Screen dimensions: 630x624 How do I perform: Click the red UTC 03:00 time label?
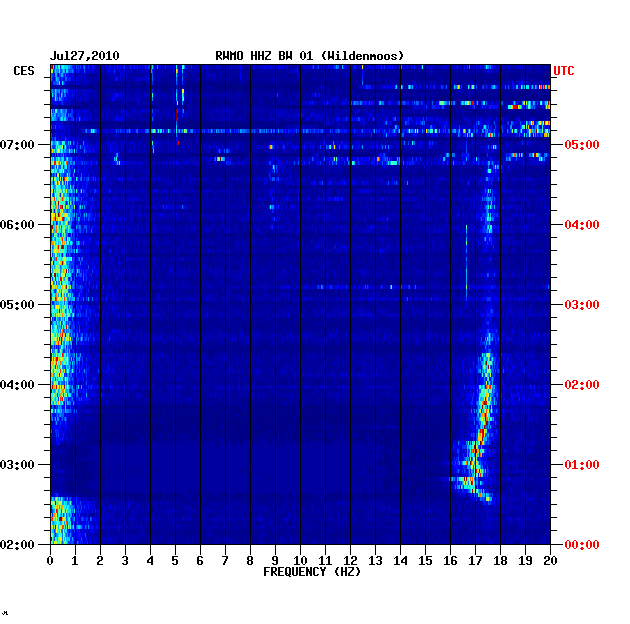(x=582, y=305)
